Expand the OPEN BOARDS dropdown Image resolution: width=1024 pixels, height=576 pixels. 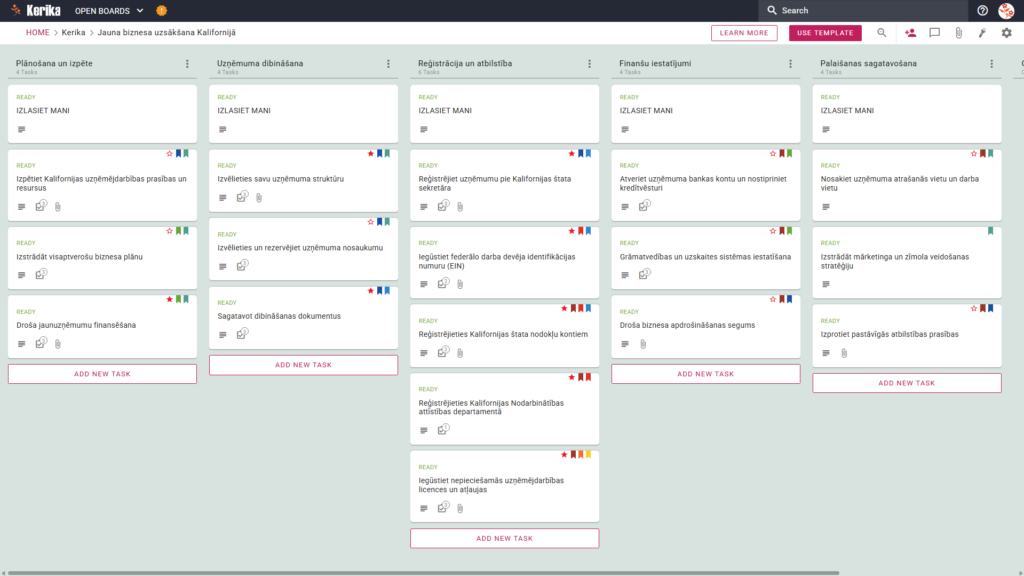[x=109, y=10]
